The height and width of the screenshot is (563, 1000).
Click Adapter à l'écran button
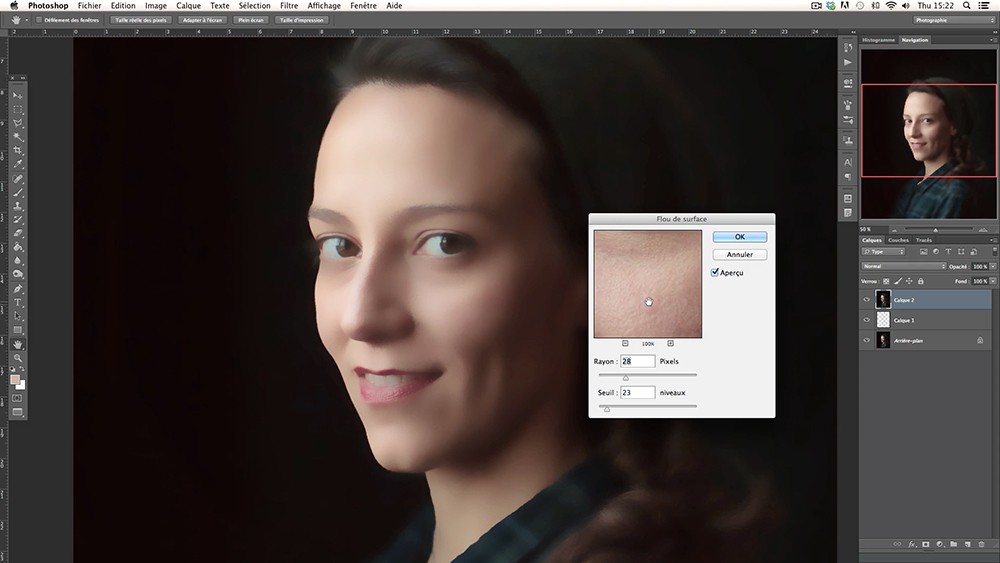(202, 20)
